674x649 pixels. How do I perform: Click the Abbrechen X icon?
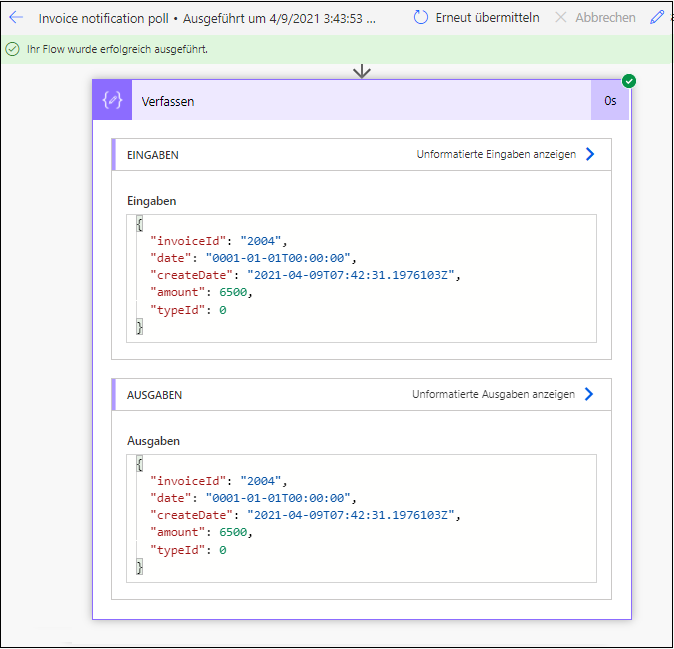coord(561,18)
